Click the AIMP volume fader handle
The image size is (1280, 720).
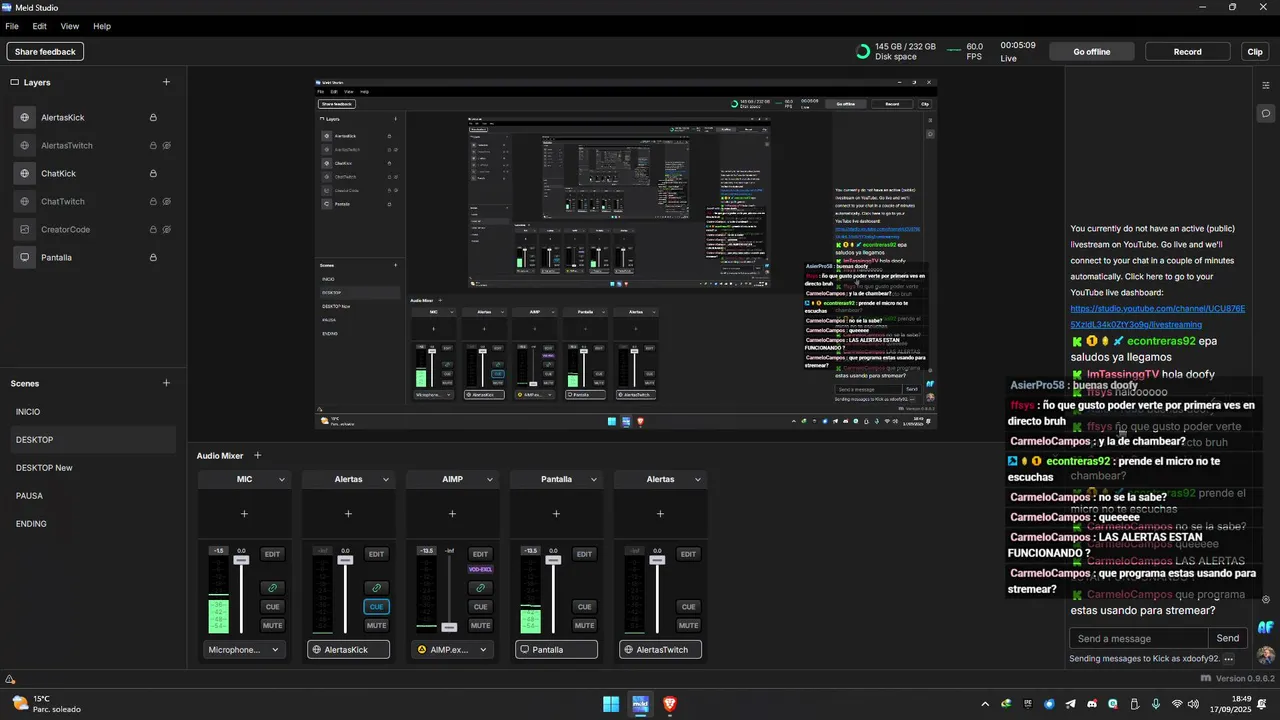click(449, 627)
